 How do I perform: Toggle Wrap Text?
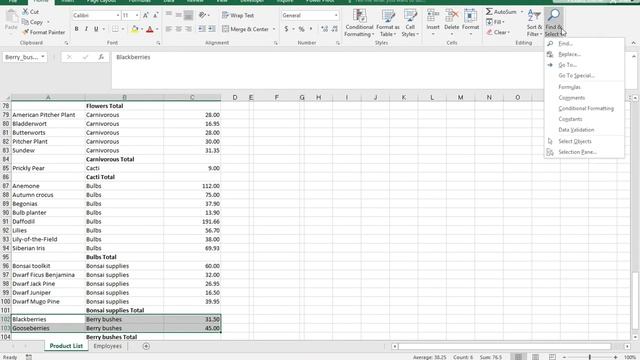pos(238,16)
